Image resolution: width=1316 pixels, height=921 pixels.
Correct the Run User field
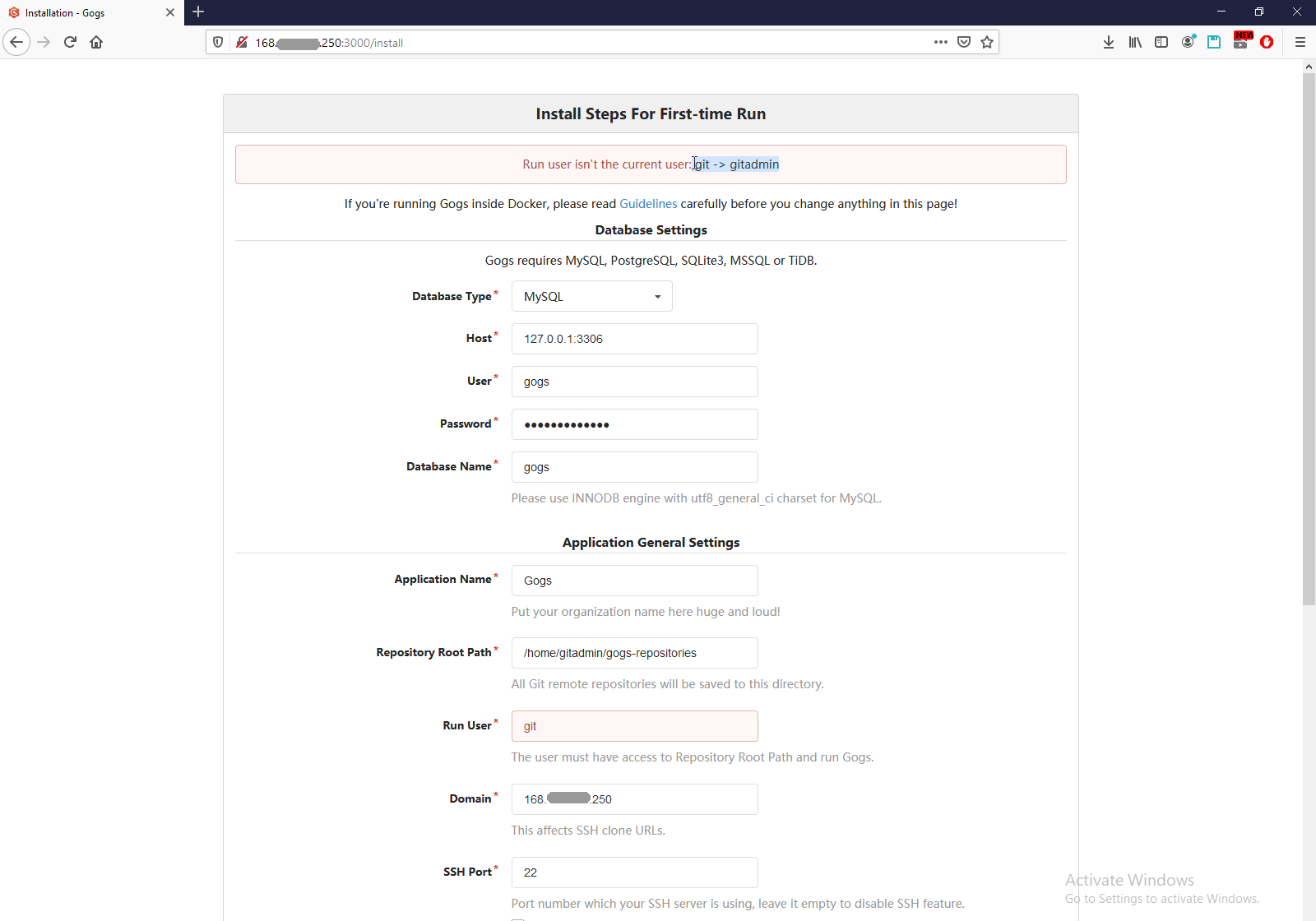(635, 726)
